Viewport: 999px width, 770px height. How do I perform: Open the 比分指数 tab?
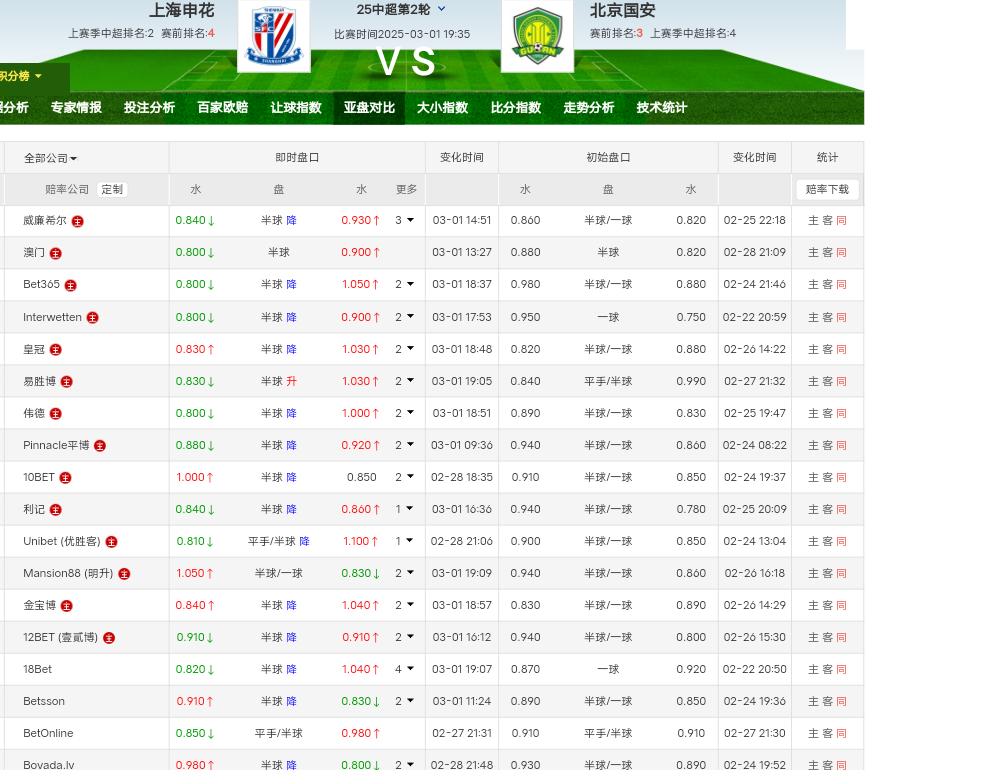[515, 108]
